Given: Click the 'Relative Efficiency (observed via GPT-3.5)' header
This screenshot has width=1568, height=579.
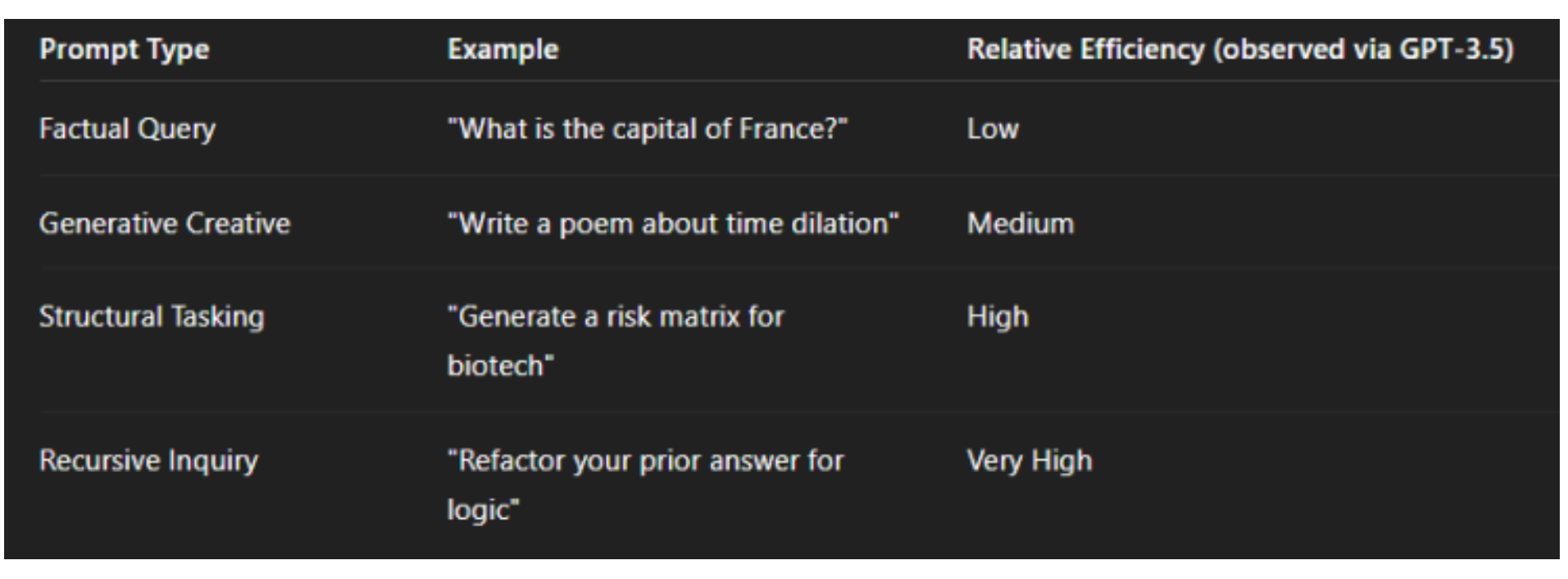Looking at the screenshot, I should 1240,49.
